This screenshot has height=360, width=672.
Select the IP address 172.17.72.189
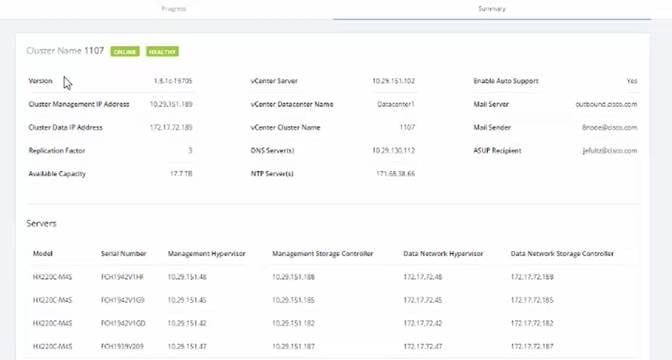click(x=171, y=127)
